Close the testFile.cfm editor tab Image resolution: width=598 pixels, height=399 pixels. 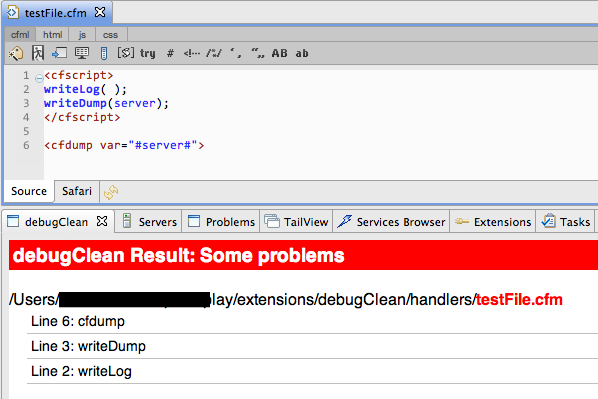(x=100, y=13)
